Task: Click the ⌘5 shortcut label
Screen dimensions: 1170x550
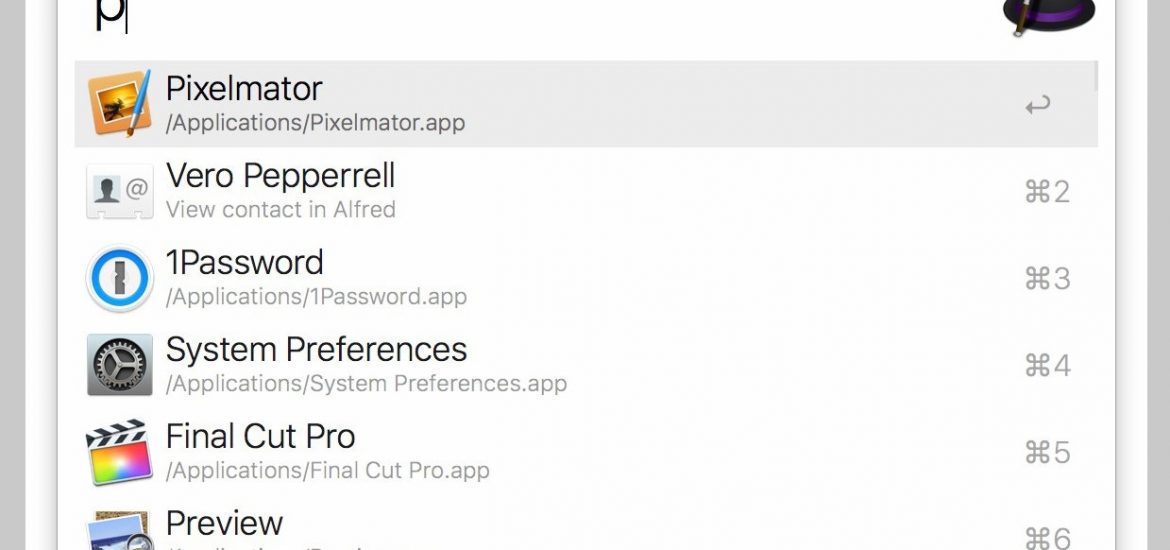Action: [x=1048, y=452]
